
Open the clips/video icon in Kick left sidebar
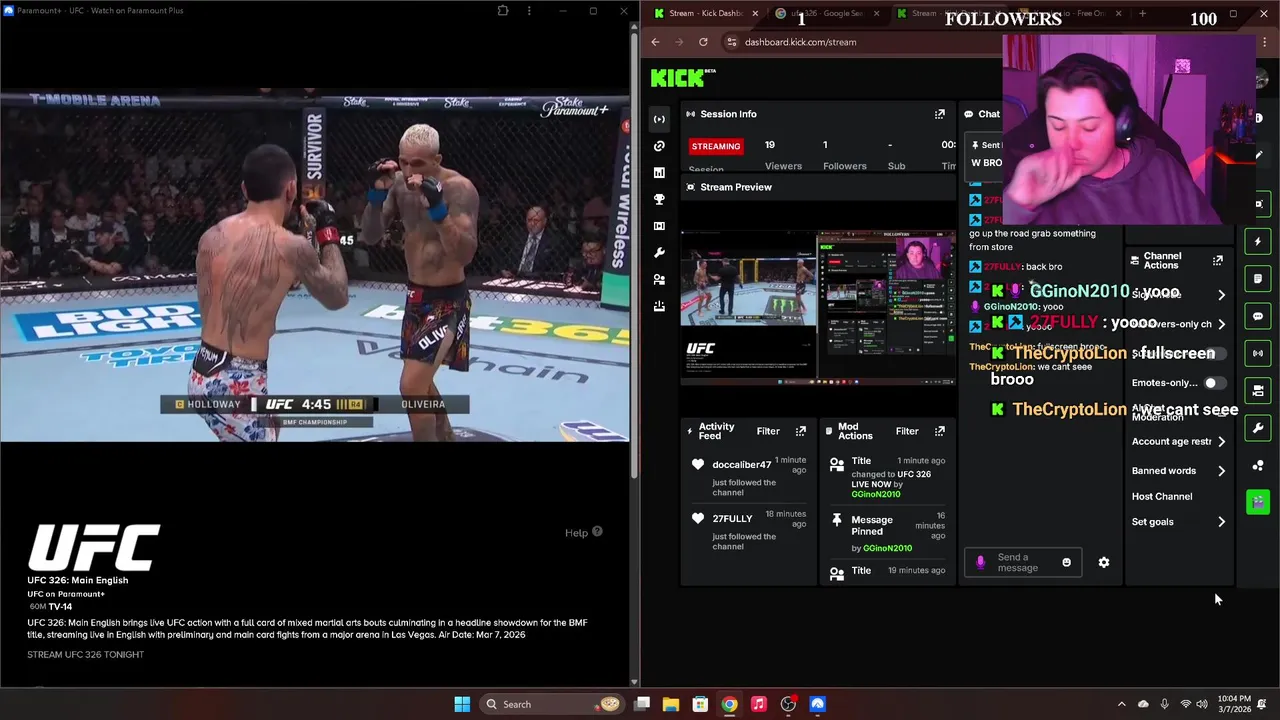click(659, 226)
